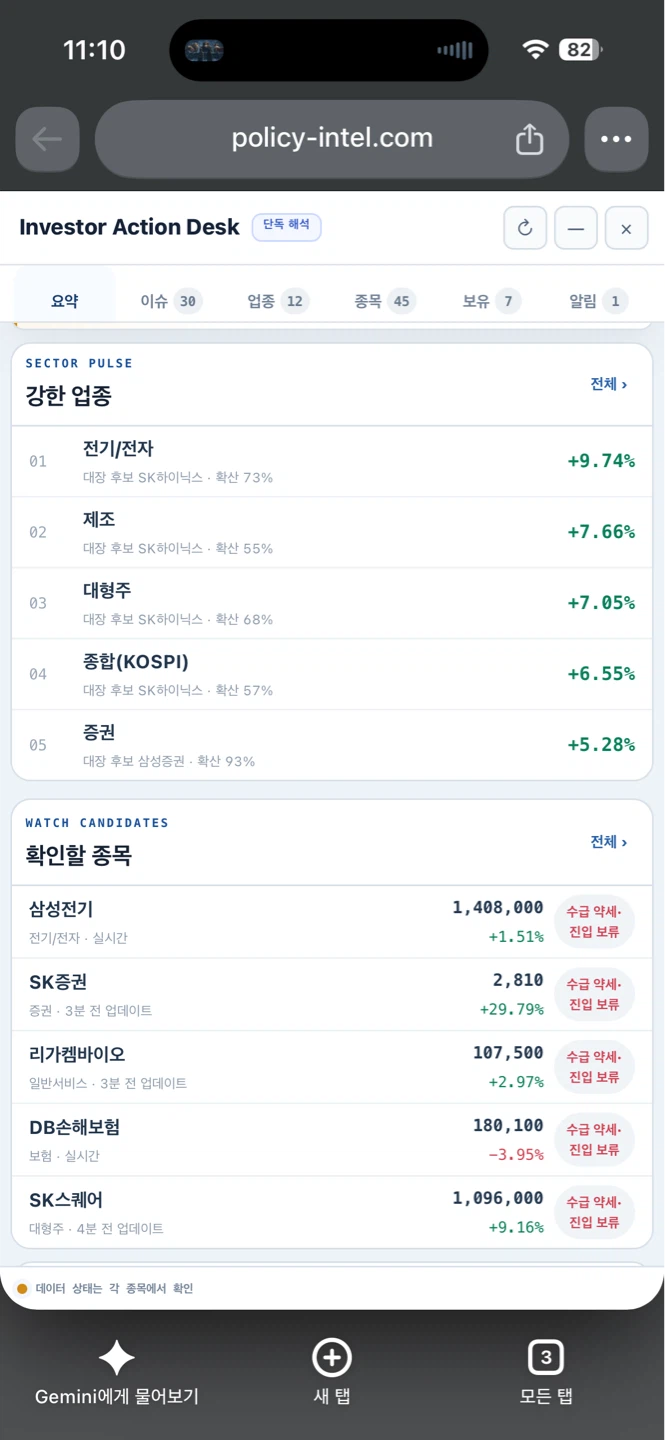The height and width of the screenshot is (1440, 665).
Task: Open the SK증권 stock row
Action: click(332, 995)
